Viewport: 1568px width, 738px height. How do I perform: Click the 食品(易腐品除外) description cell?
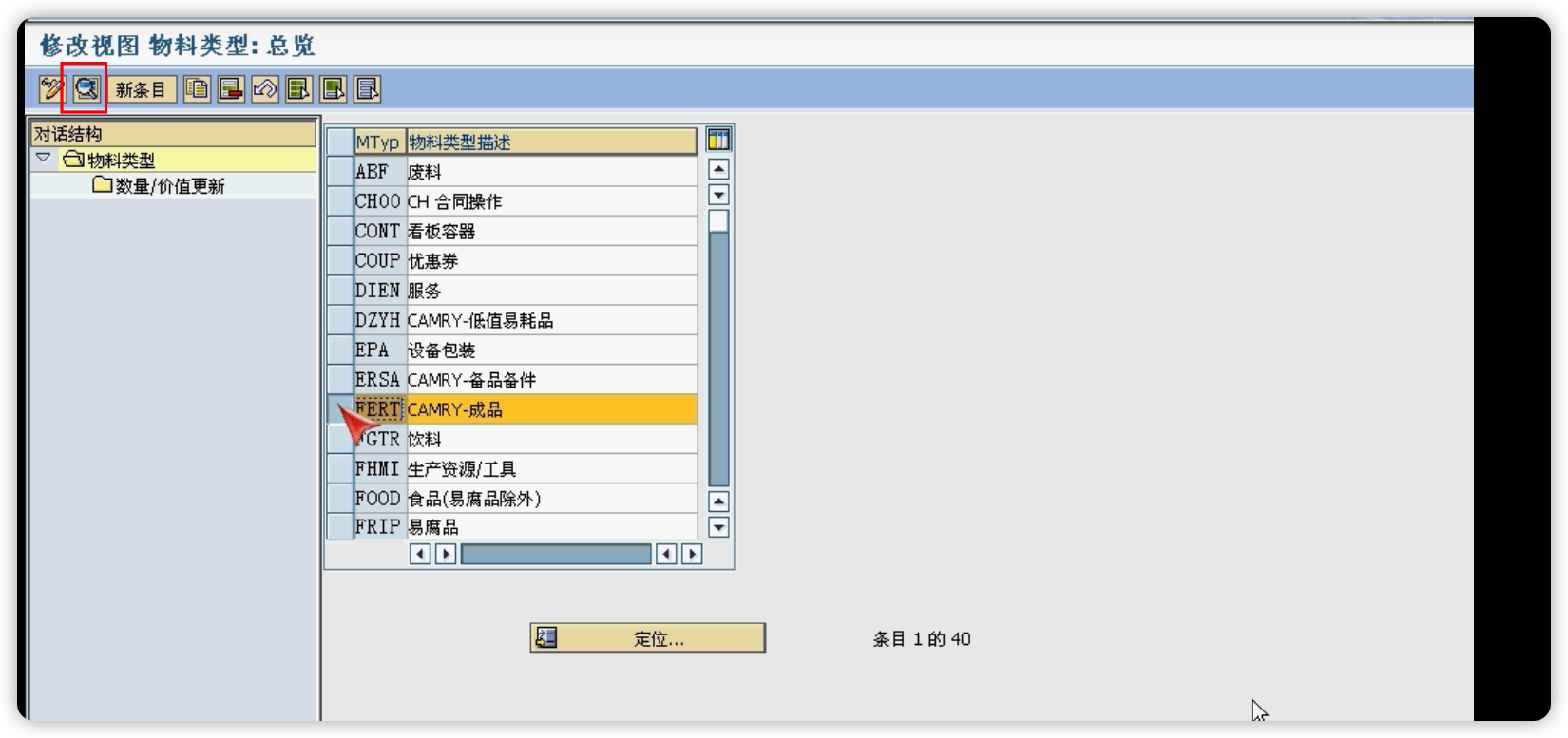pyautogui.click(x=551, y=499)
